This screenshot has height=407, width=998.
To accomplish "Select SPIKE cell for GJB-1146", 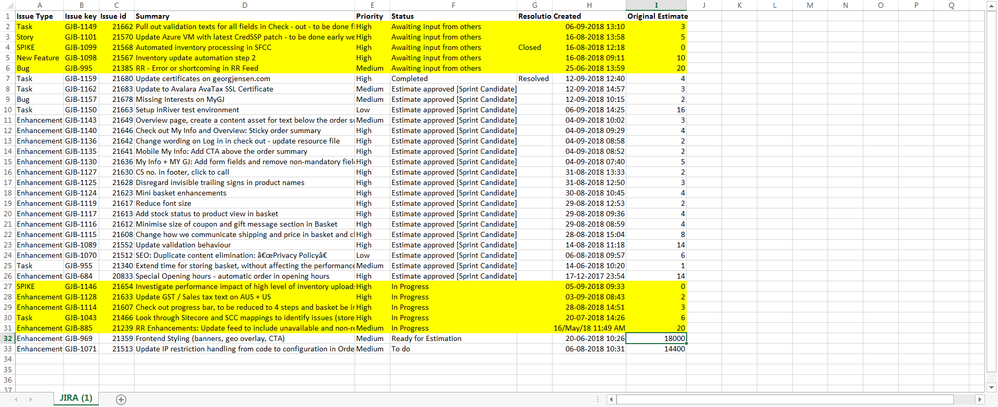I will 39,287.
